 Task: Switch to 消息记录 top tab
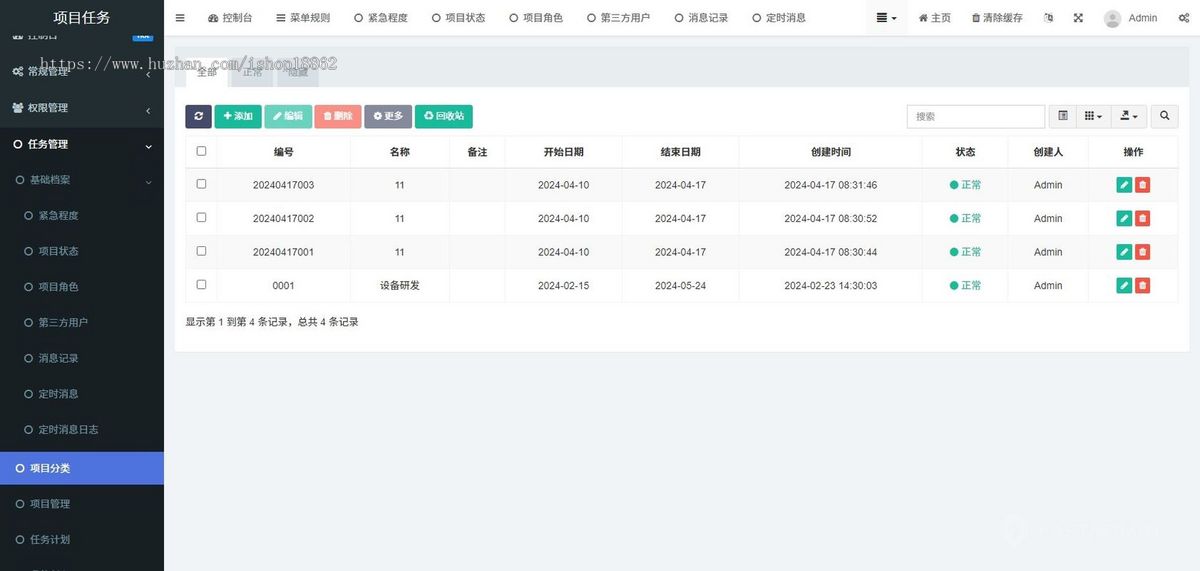[701, 18]
